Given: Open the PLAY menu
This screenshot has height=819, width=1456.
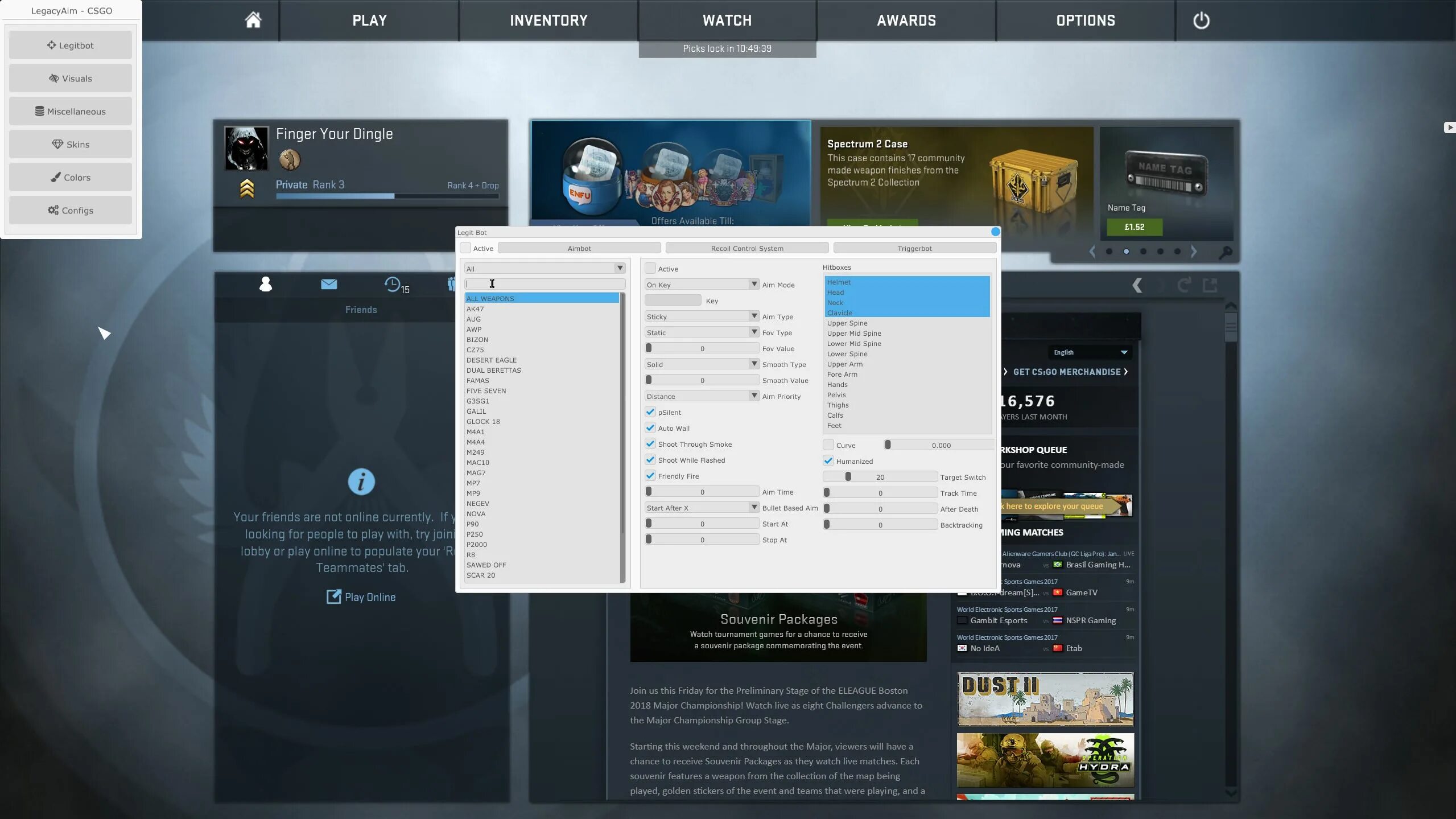Looking at the screenshot, I should pos(369,20).
